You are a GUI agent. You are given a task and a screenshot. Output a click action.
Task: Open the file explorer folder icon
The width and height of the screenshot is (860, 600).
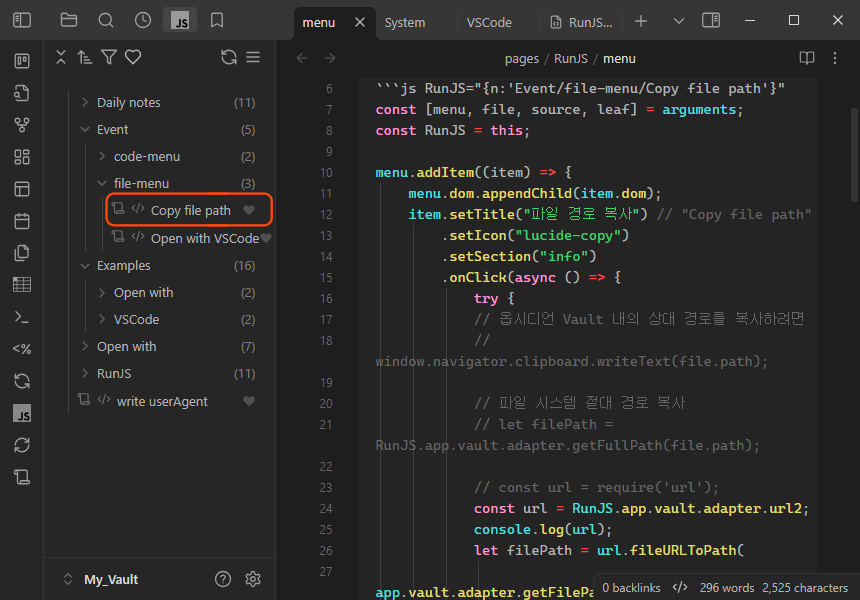click(x=69, y=20)
